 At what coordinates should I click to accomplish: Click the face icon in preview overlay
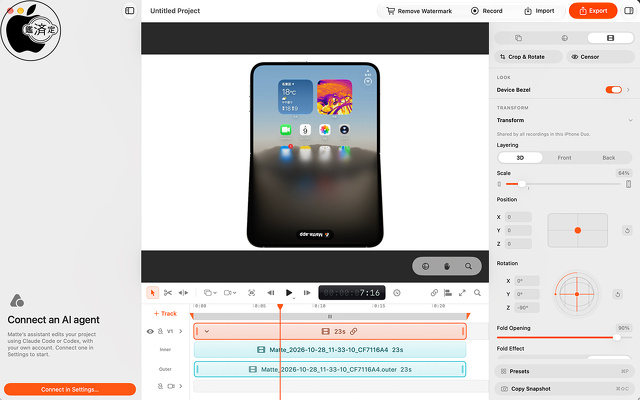tap(425, 266)
